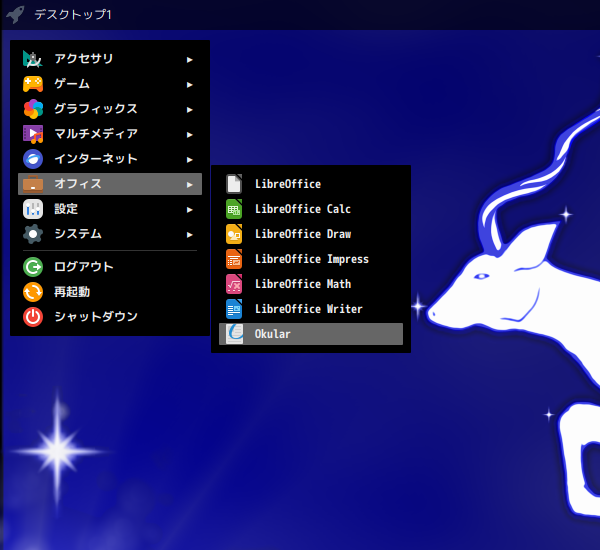600x550 pixels.
Task: Open the ゲーム menu entry
Action: 110,84
